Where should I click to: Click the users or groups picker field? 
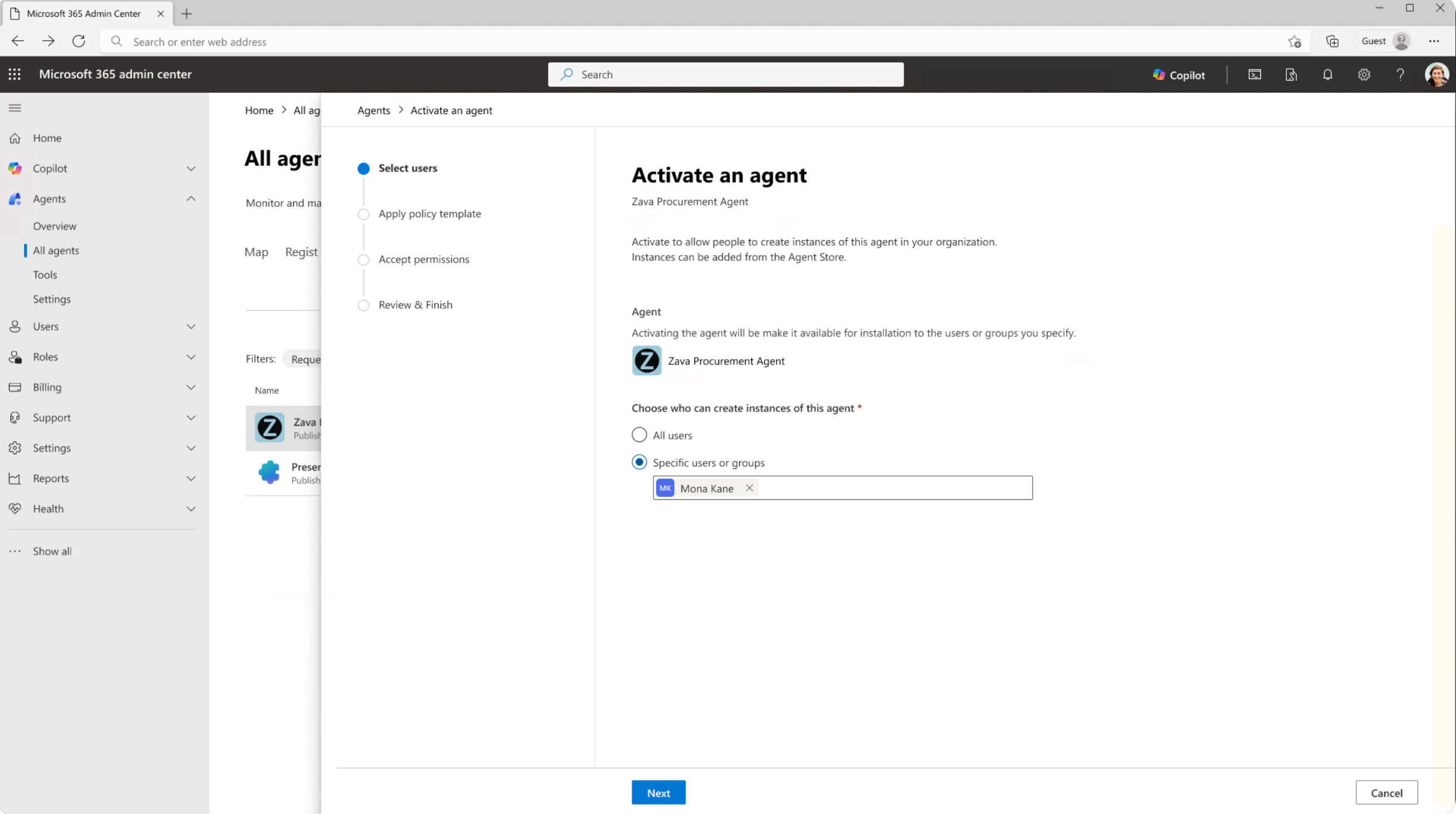coord(843,488)
